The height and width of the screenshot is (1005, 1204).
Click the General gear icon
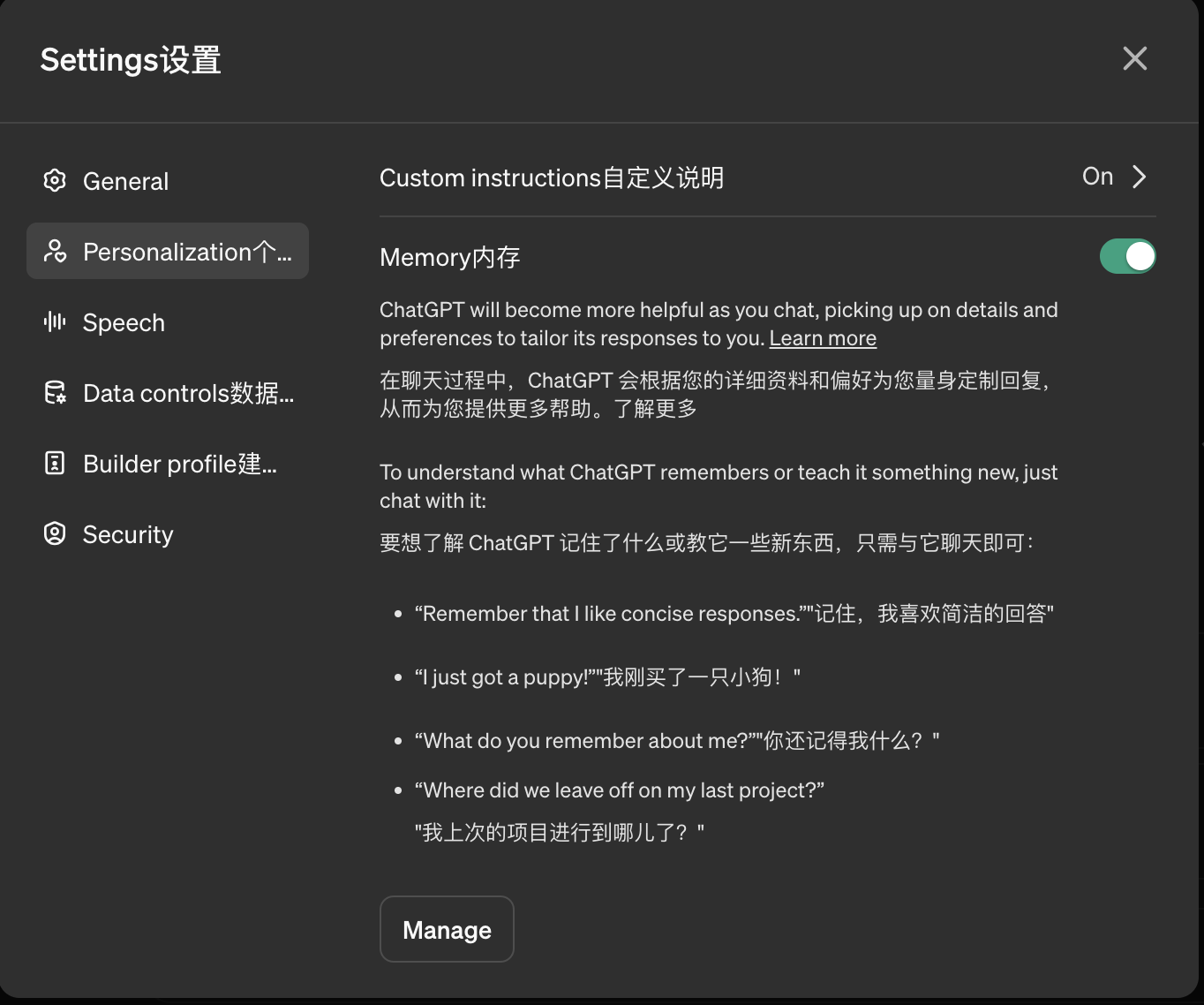[55, 180]
